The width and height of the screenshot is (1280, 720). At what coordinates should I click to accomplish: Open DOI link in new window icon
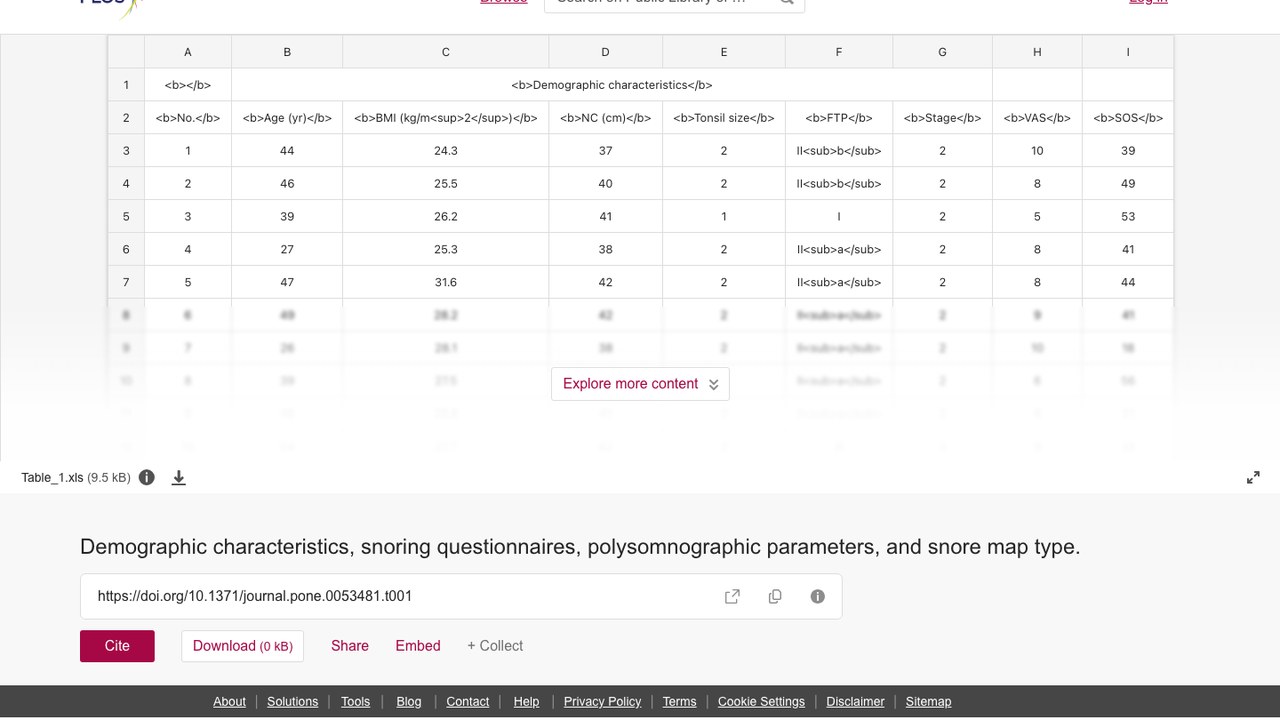tap(732, 596)
